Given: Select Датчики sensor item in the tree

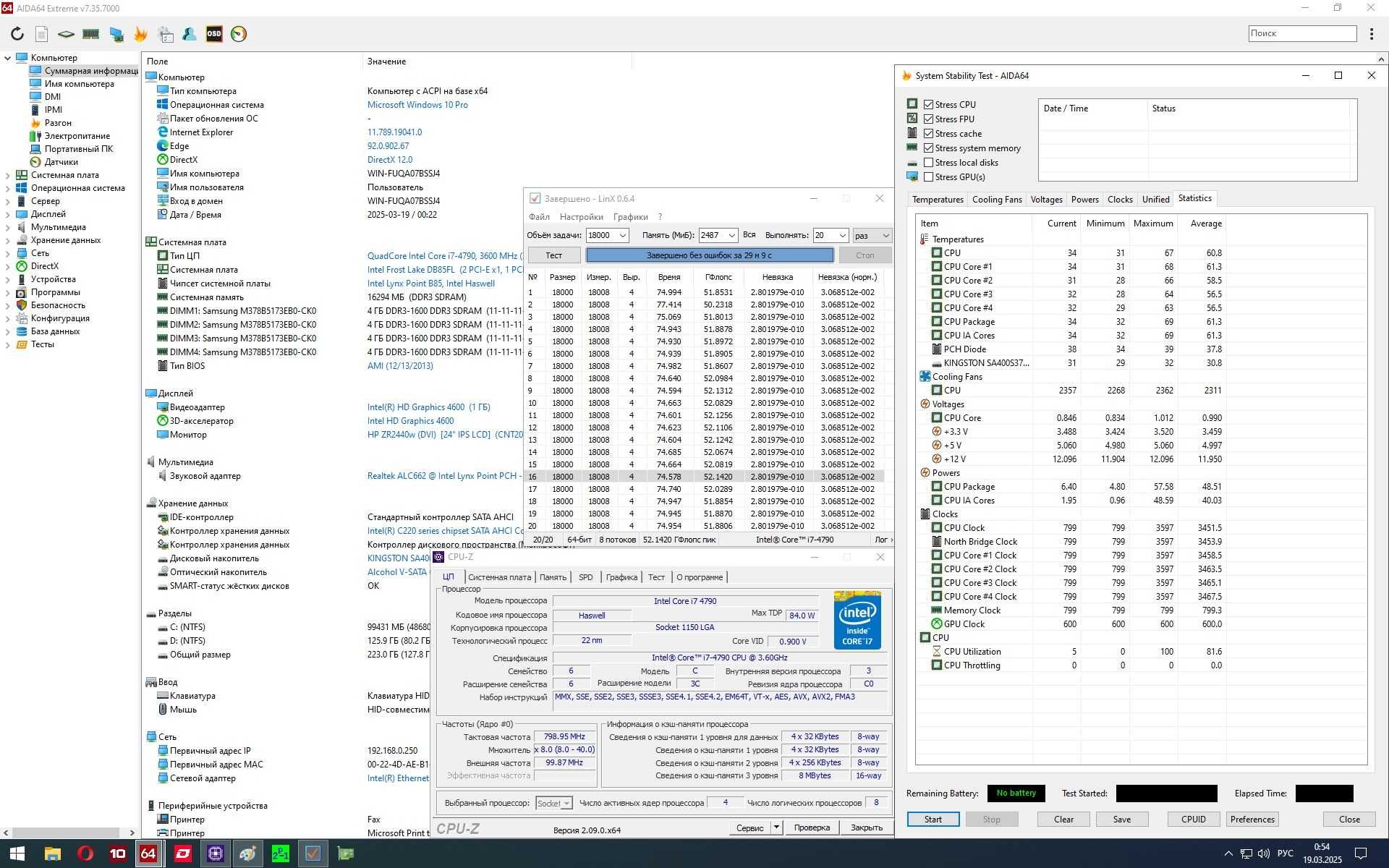Looking at the screenshot, I should tap(61, 162).
